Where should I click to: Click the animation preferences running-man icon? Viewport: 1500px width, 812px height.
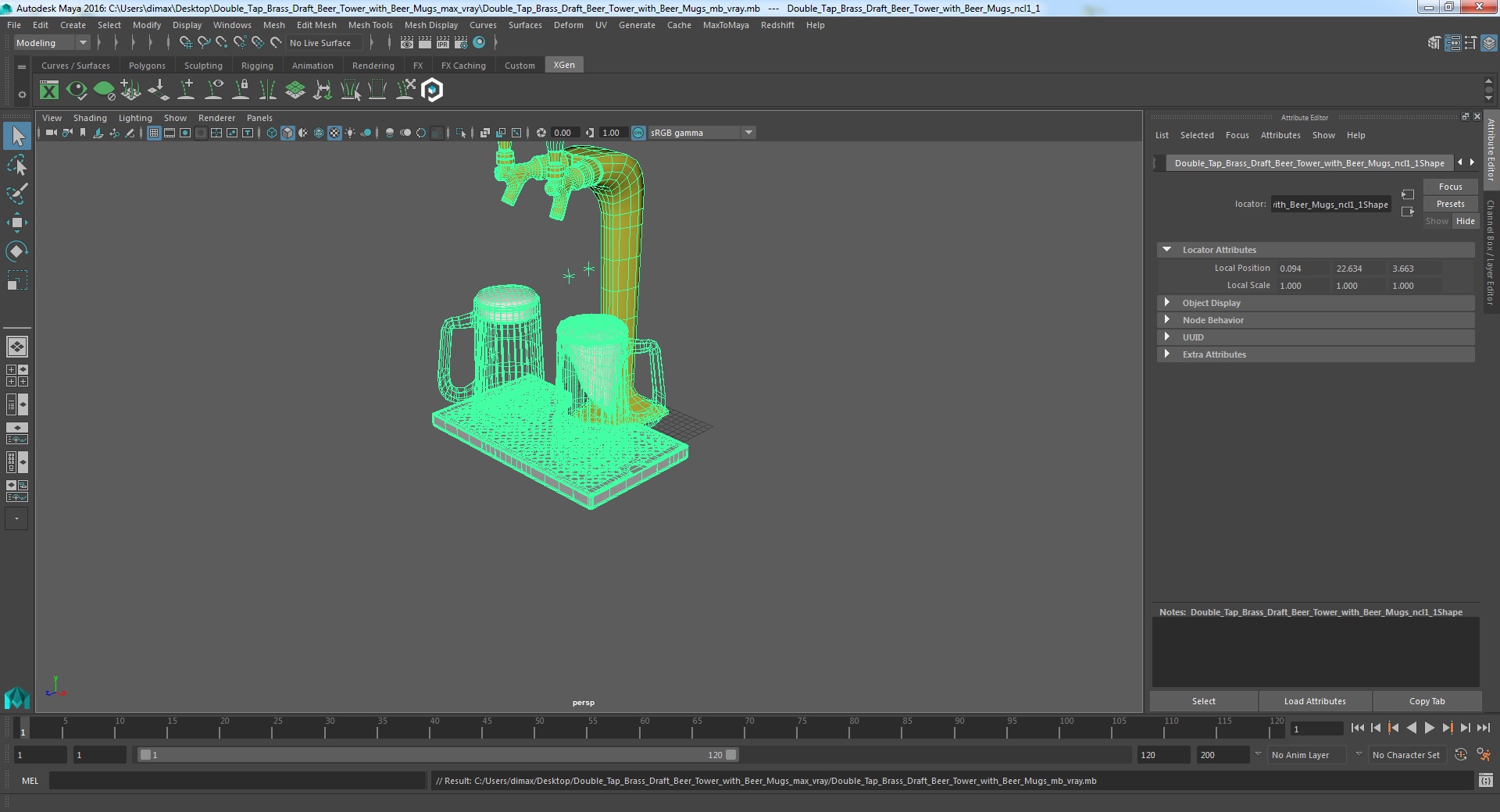coord(1484,755)
